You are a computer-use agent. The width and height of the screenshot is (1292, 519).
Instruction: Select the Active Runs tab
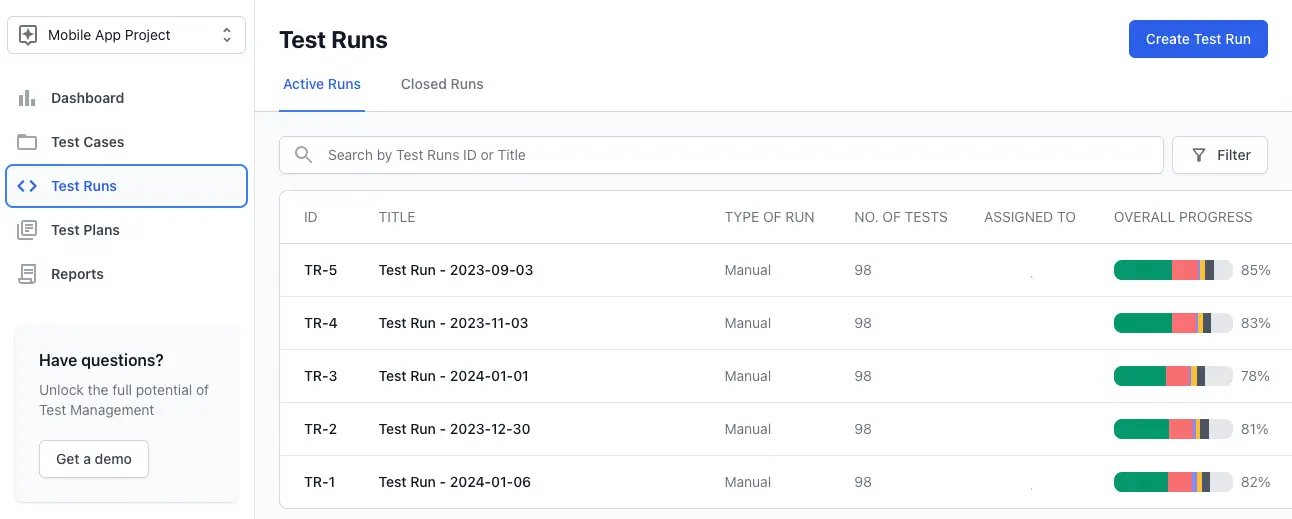click(322, 84)
